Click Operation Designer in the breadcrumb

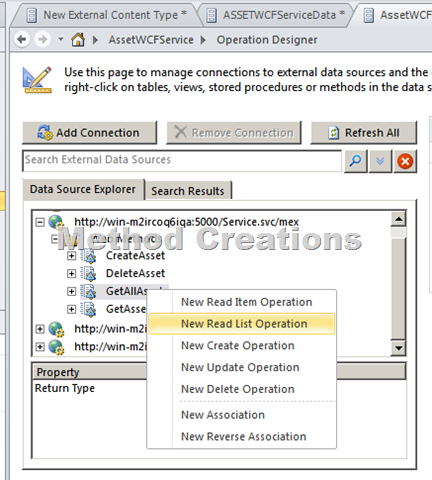(267, 40)
